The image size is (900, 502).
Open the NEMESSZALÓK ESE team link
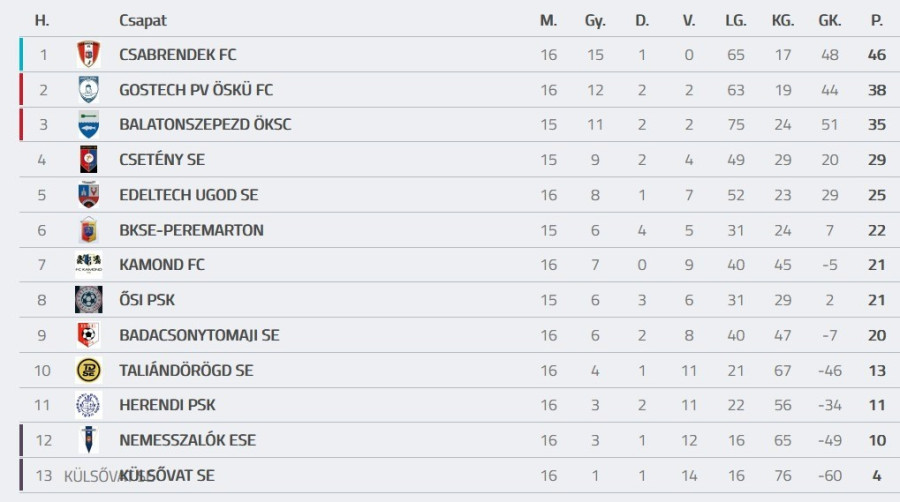coord(187,440)
